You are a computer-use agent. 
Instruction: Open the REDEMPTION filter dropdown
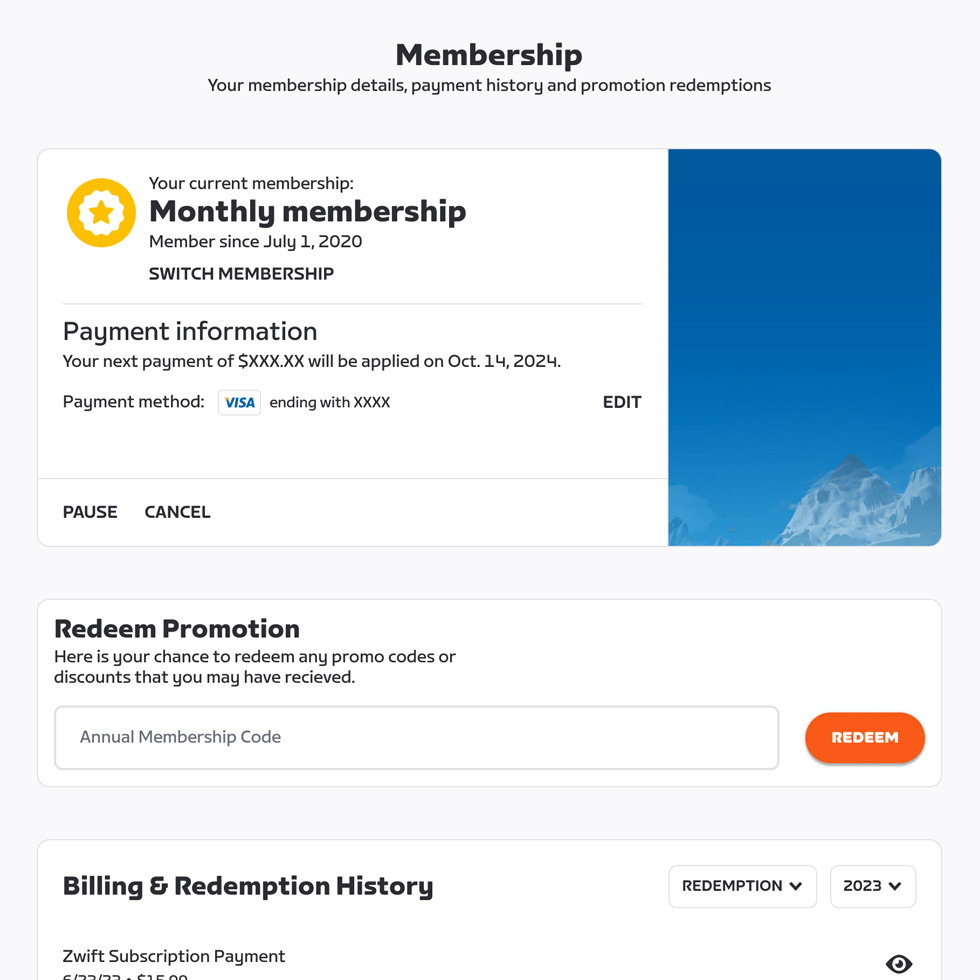742,886
